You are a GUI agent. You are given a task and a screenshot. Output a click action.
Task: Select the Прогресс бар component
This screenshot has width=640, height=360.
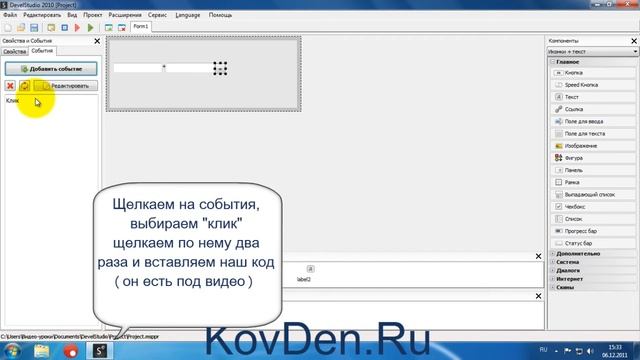[x=593, y=231]
